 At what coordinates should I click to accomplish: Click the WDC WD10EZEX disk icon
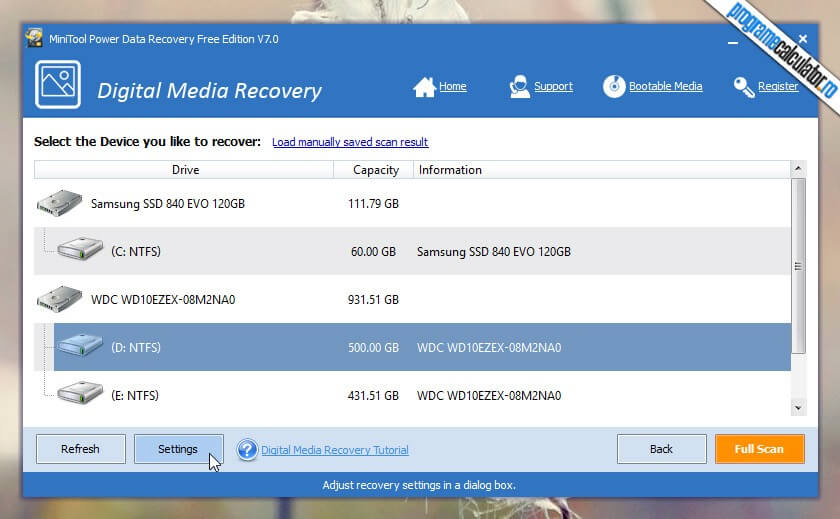pyautogui.click(x=59, y=299)
